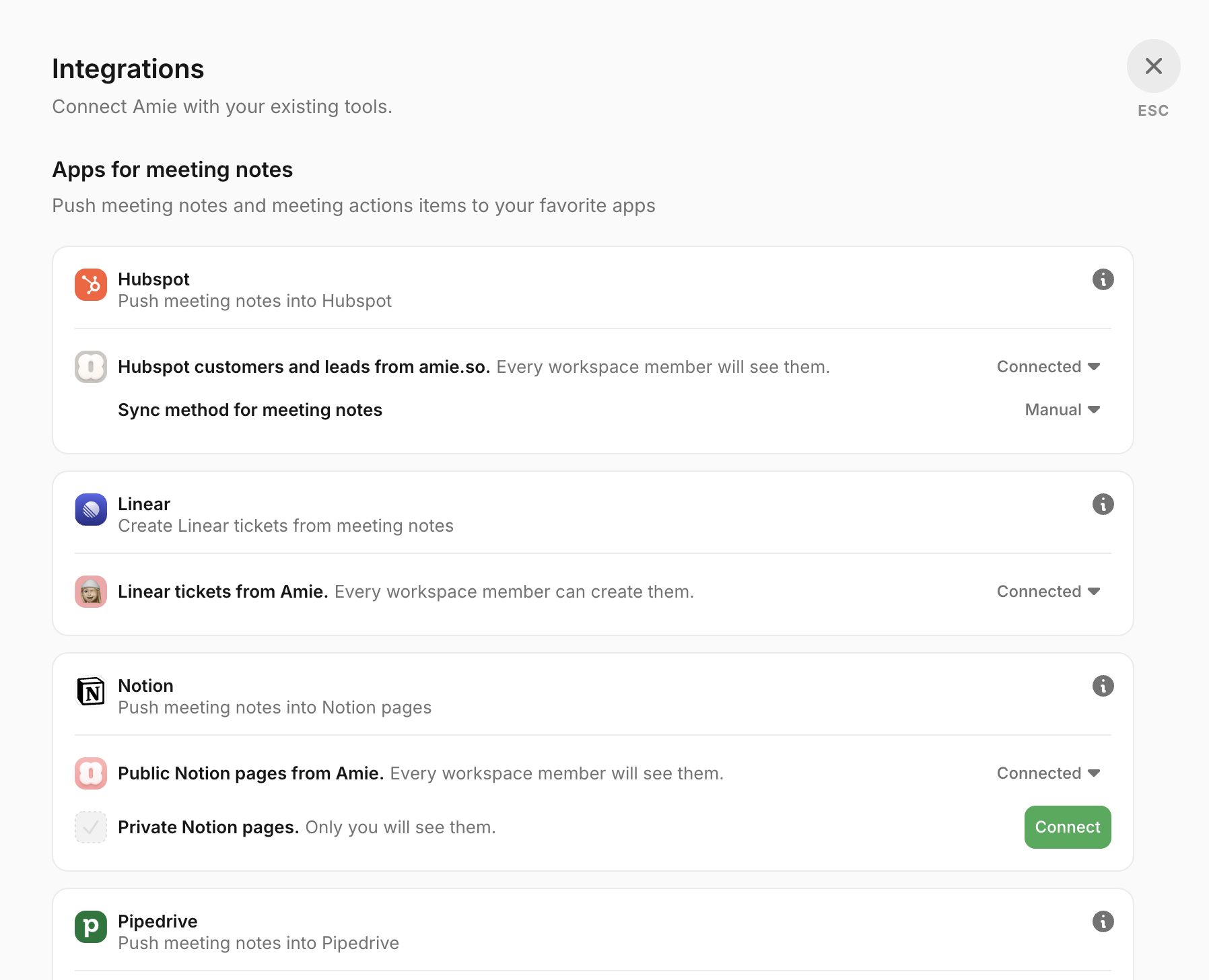
Task: Click 'Sync method for meeting notes' label
Action: (x=250, y=410)
